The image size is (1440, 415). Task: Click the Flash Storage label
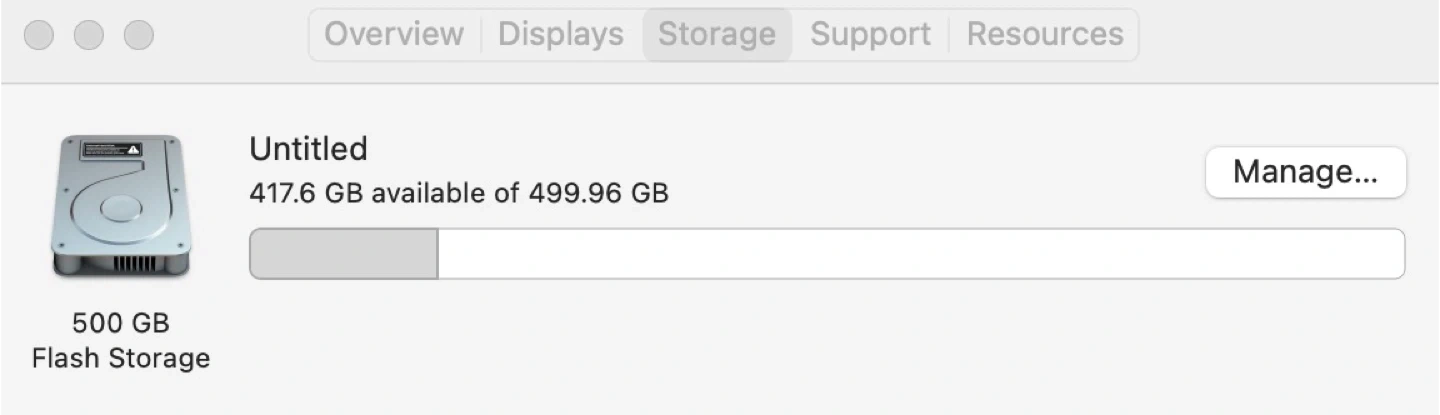(121, 358)
